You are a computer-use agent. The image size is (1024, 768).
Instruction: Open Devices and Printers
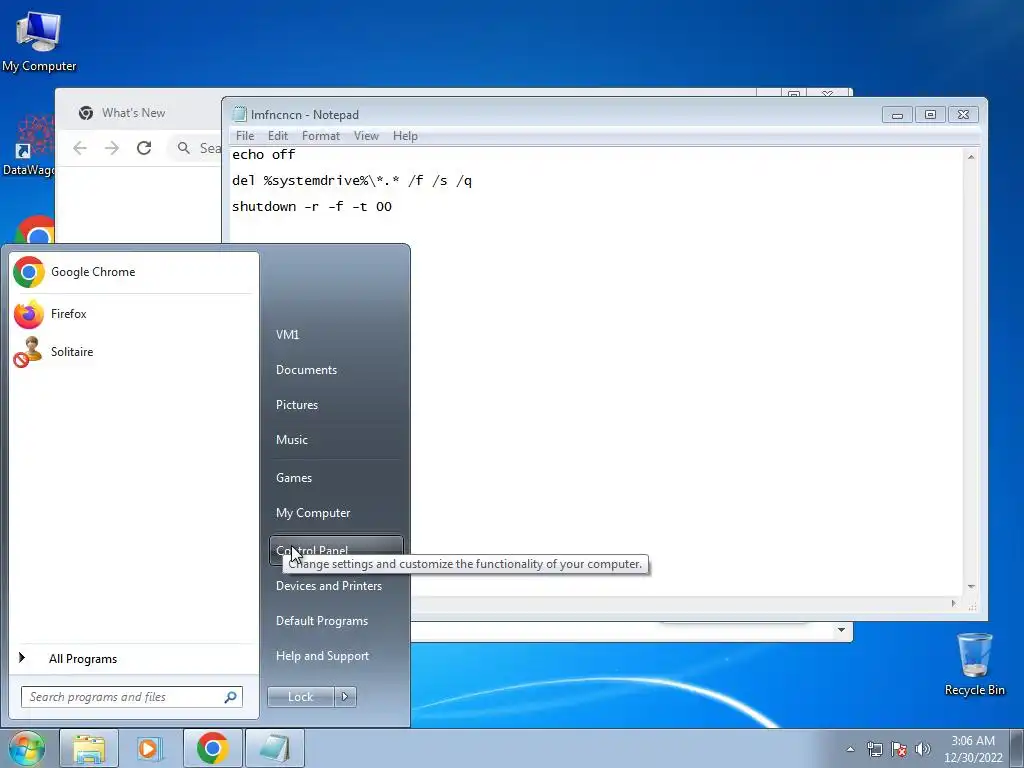tap(336, 586)
